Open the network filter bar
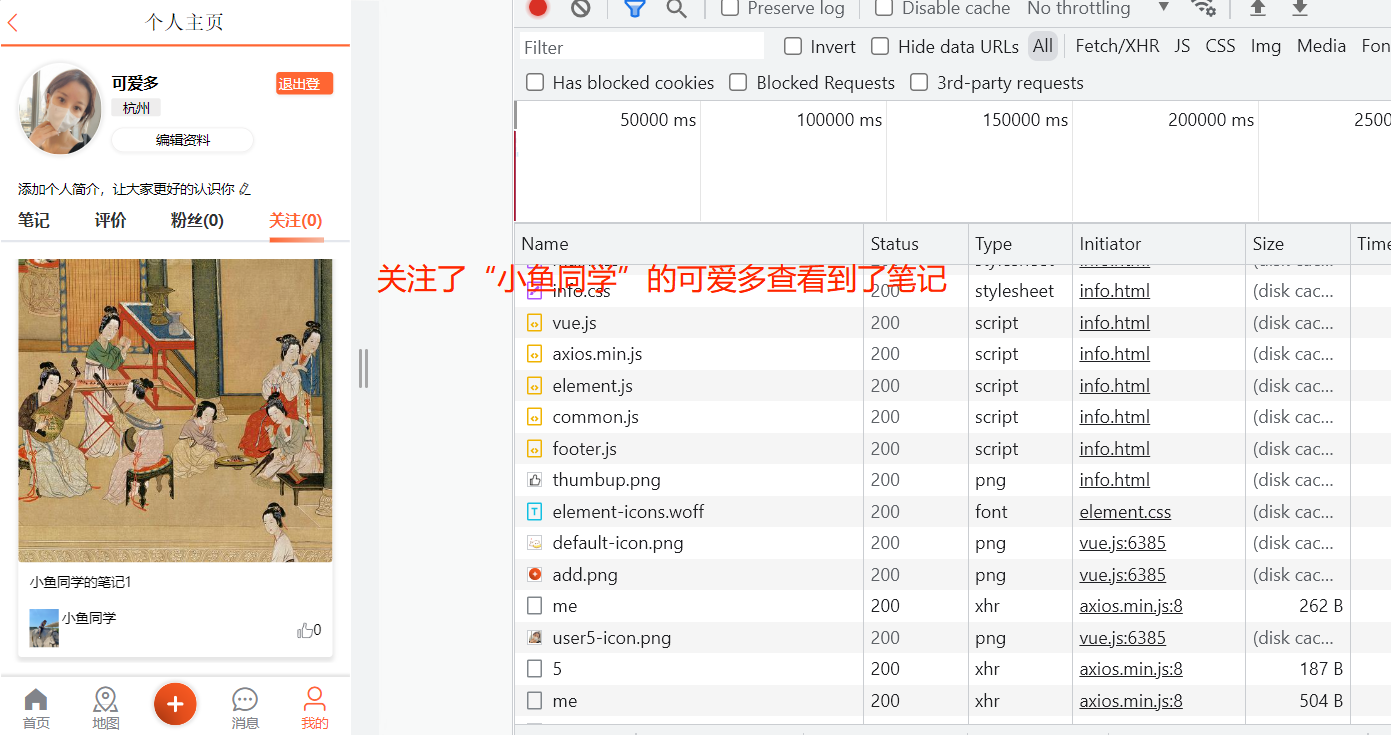This screenshot has height=735, width=1391. coord(634,9)
